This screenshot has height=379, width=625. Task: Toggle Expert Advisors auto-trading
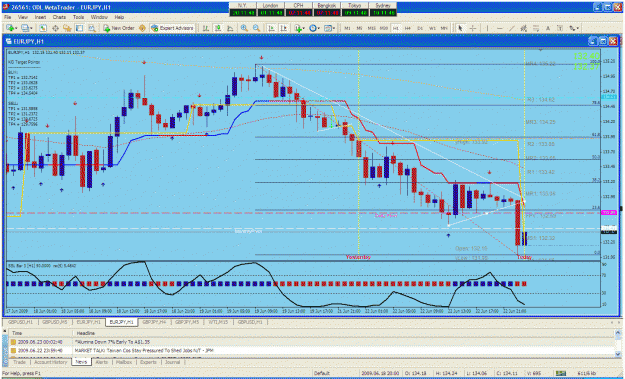pos(172,28)
